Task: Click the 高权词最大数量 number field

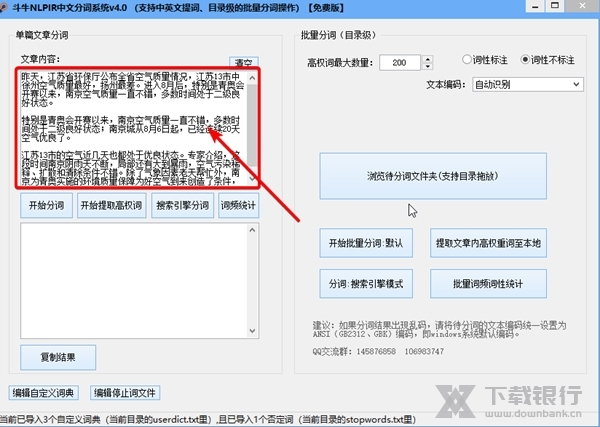Action: point(400,62)
